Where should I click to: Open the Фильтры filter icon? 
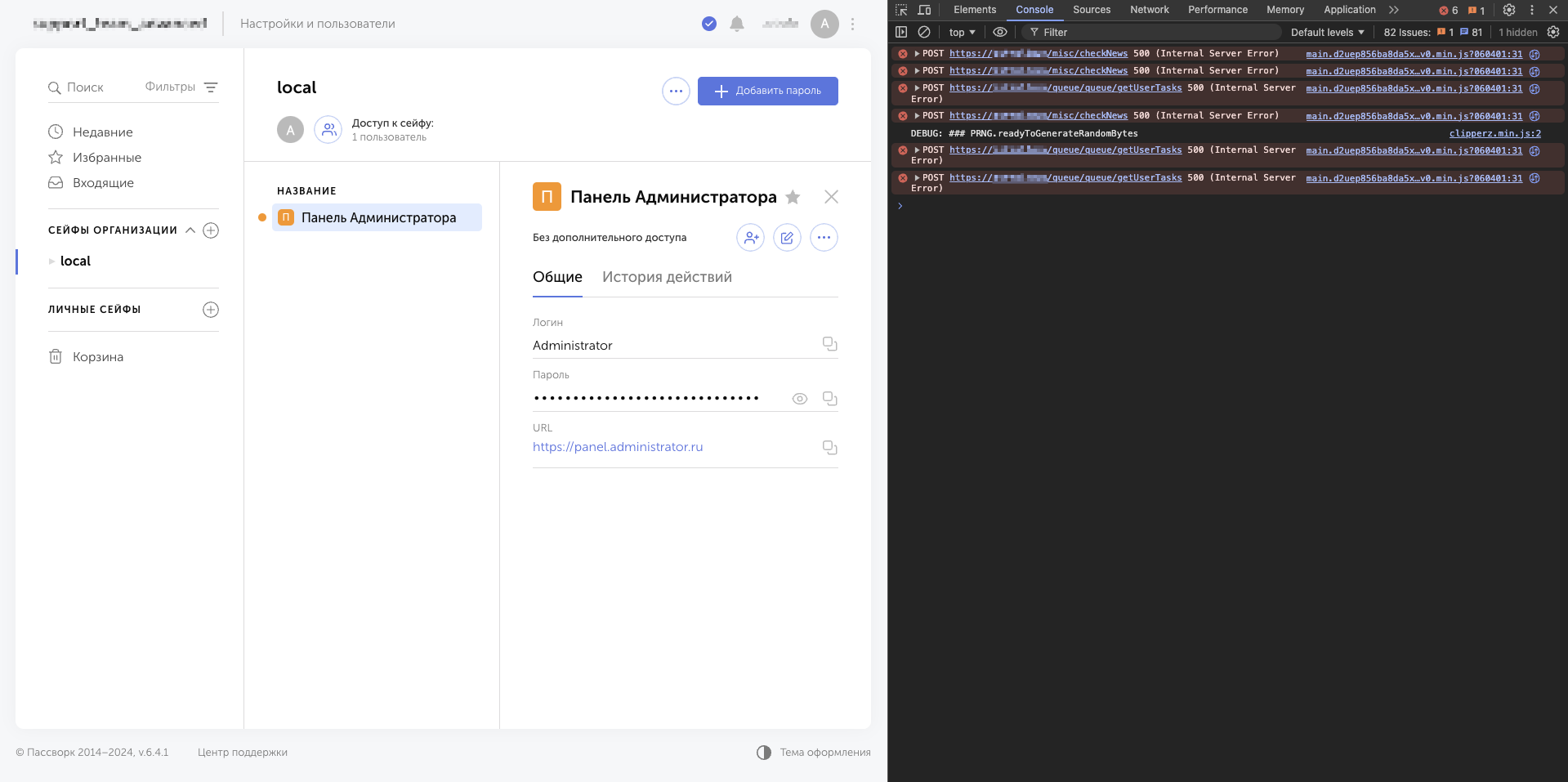[x=211, y=87]
